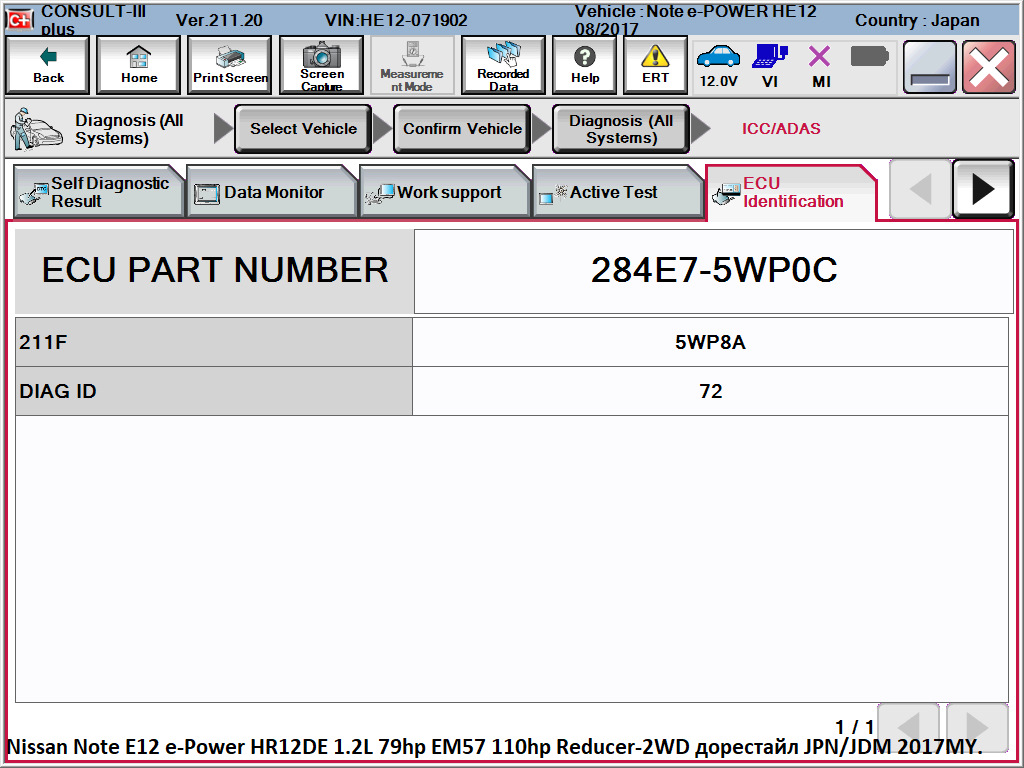Select the ECU Identification tab

tap(792, 193)
